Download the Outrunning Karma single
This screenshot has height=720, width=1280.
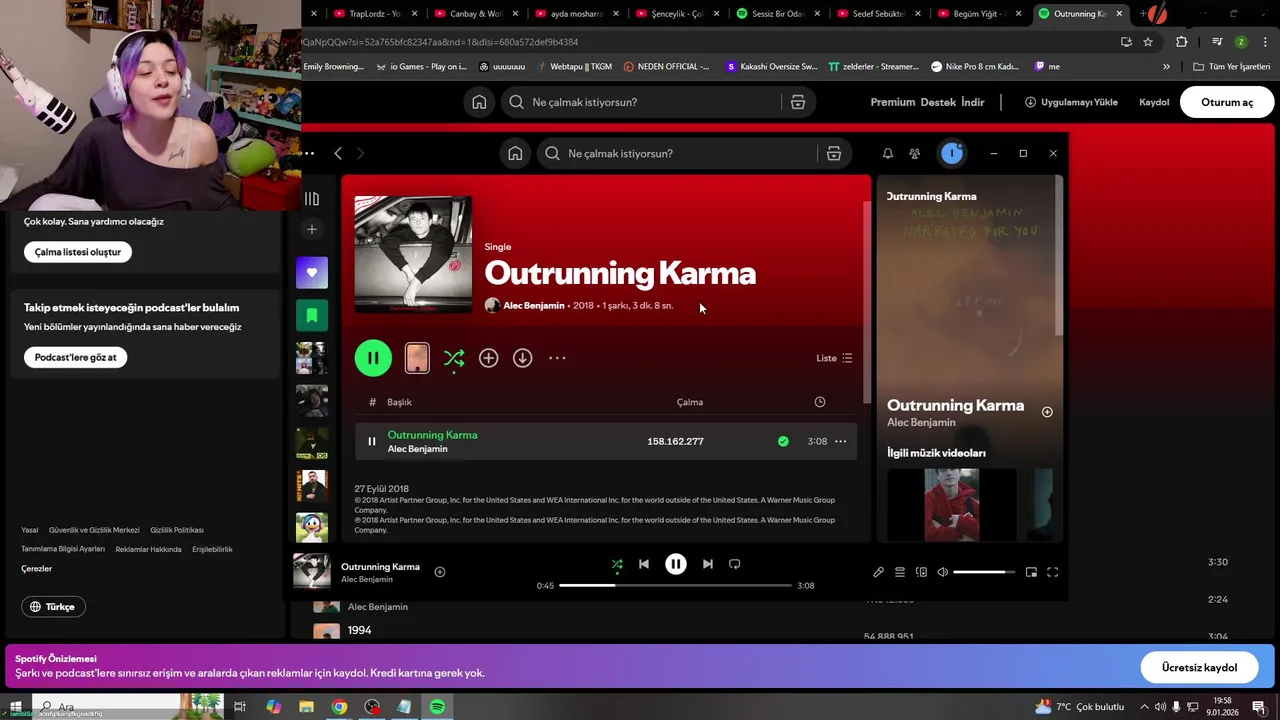coord(522,358)
